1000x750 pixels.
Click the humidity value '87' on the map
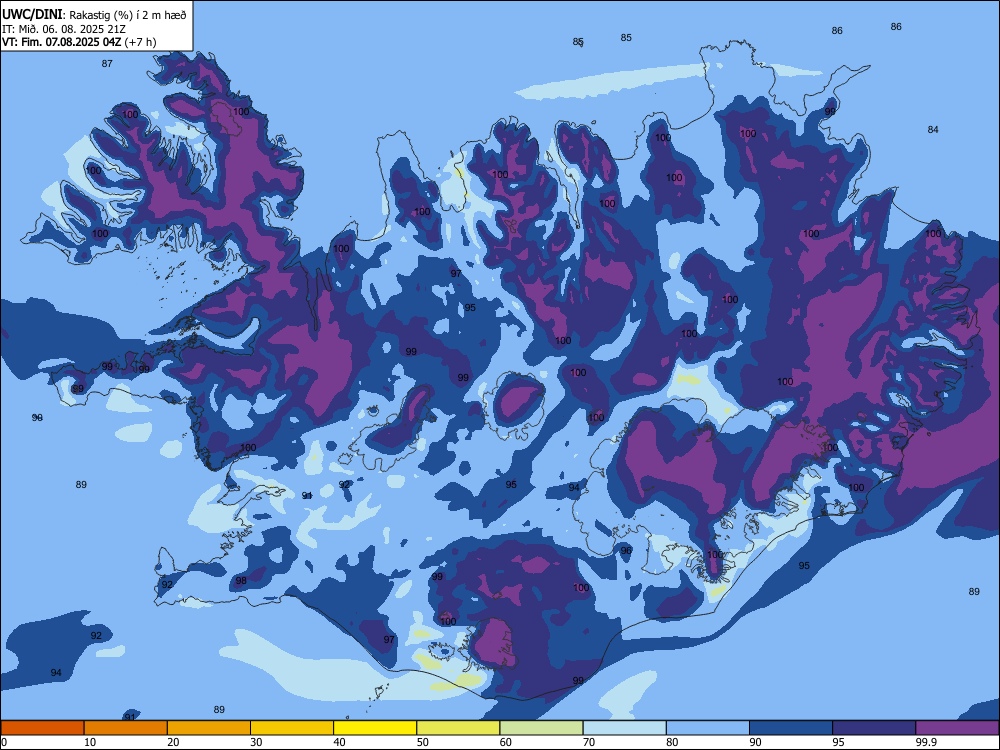tap(107, 63)
